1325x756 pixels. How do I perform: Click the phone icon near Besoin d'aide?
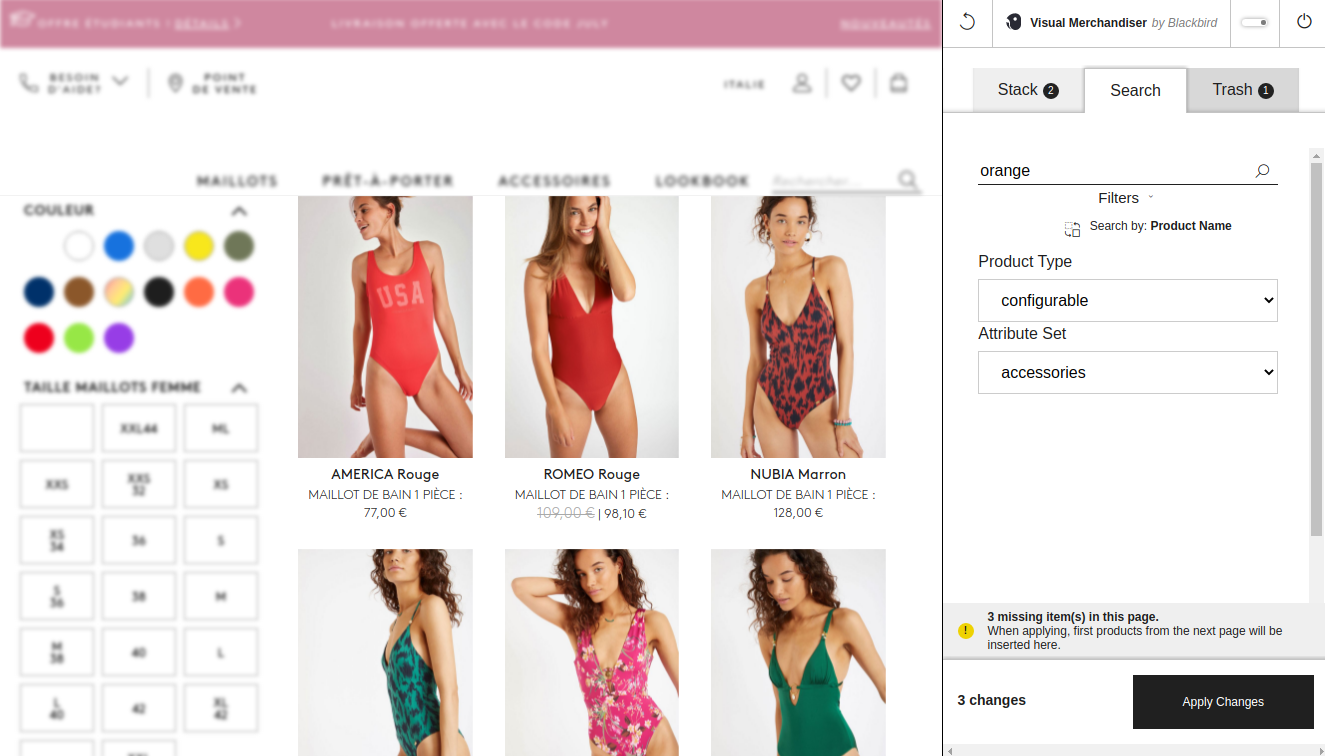click(x=29, y=83)
